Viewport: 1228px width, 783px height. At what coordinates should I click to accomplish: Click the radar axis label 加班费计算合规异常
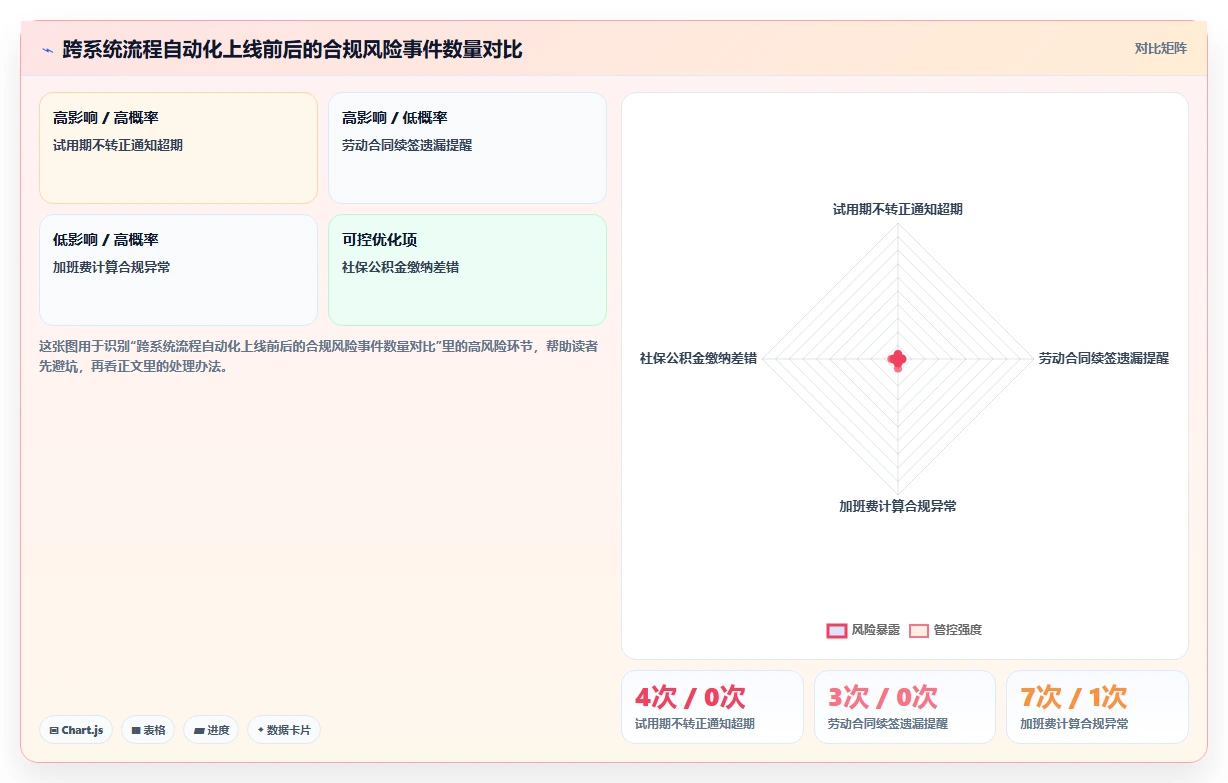coord(898,506)
